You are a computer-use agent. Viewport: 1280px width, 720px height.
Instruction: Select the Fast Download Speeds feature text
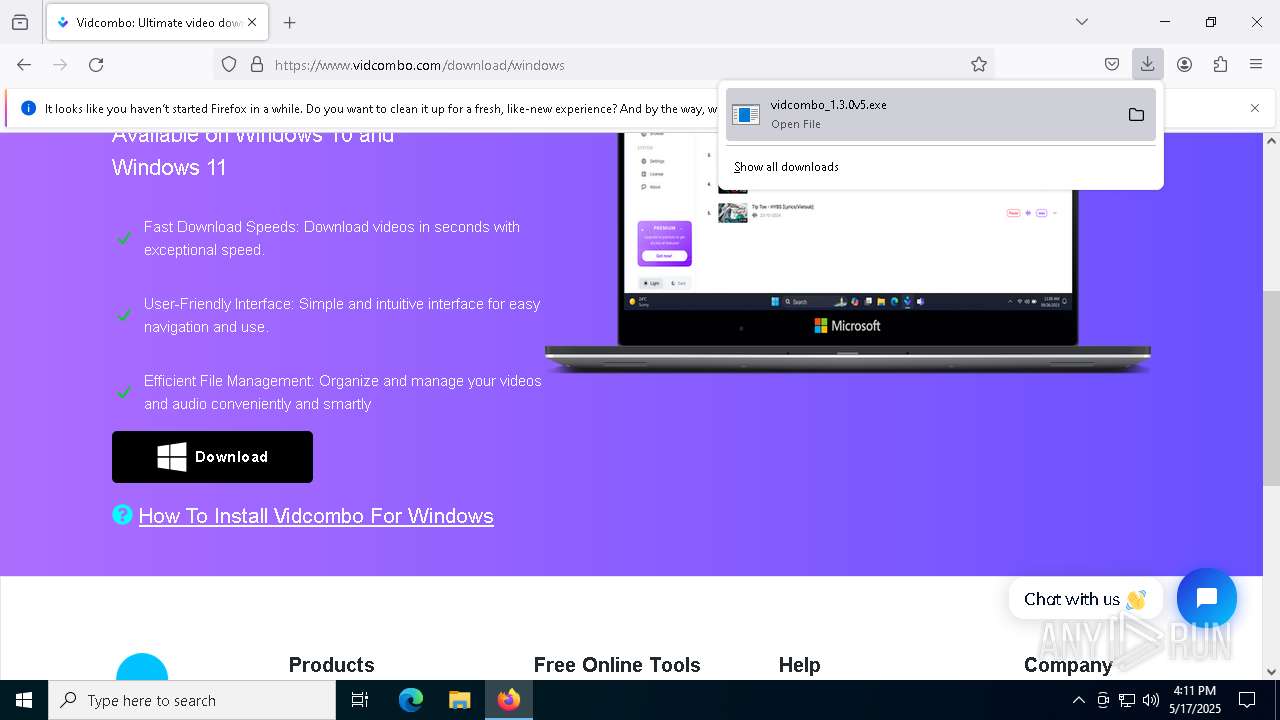click(332, 238)
